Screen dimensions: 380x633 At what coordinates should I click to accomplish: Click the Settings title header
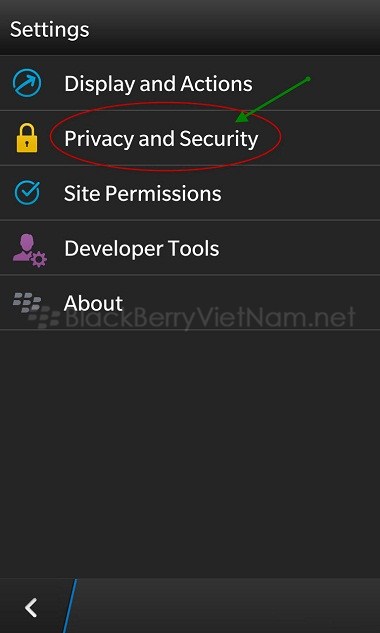tap(50, 30)
